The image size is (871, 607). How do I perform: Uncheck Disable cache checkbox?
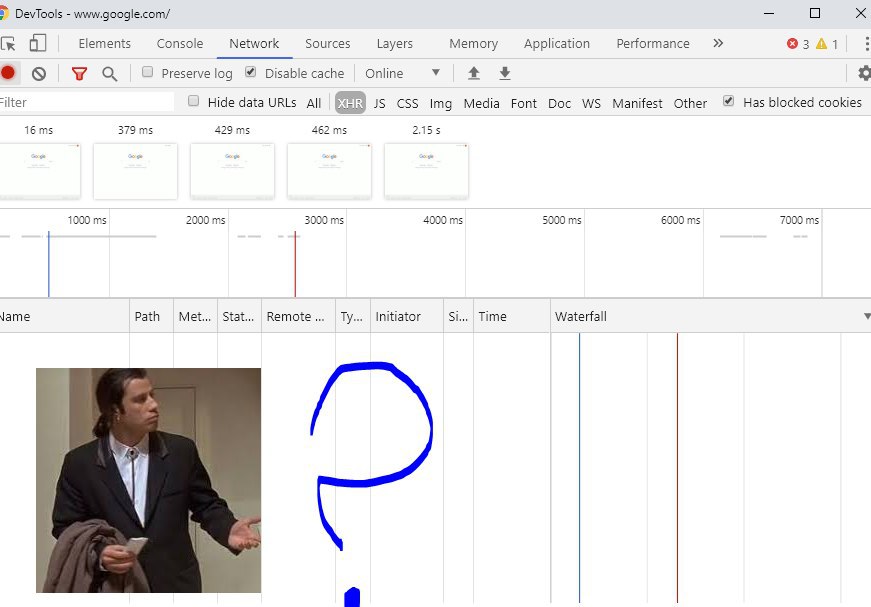pyautogui.click(x=251, y=72)
